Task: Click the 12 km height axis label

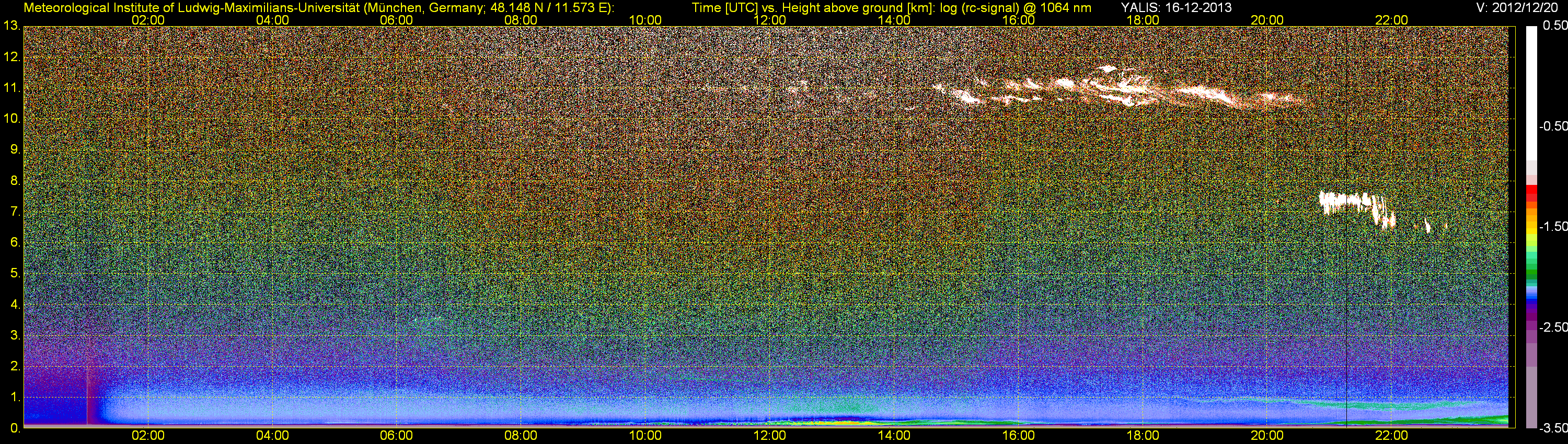Action: [11, 57]
